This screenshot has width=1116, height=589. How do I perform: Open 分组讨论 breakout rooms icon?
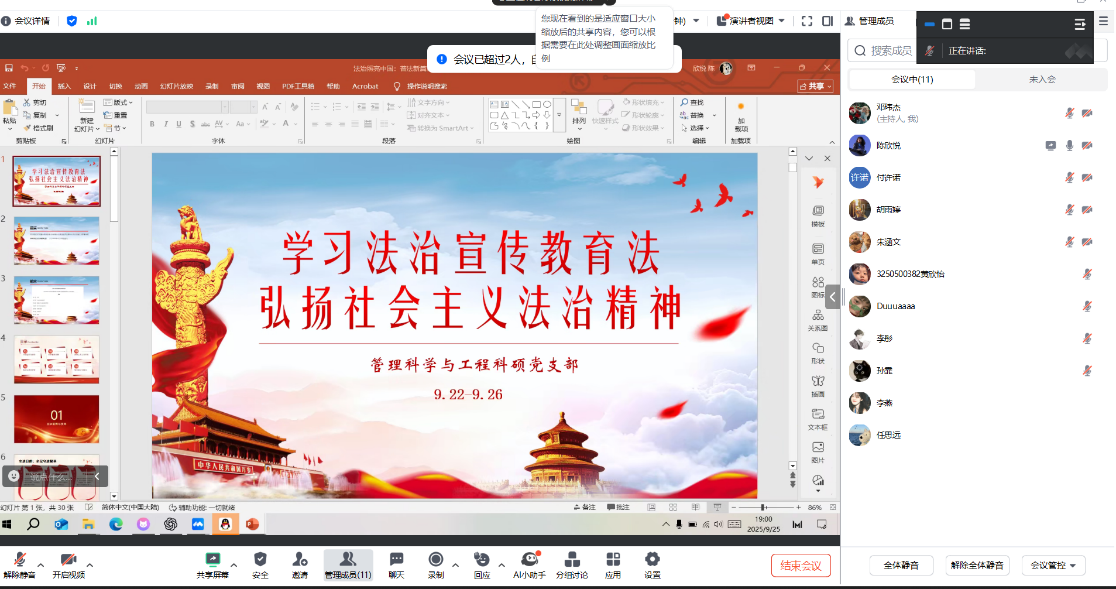coord(572,560)
